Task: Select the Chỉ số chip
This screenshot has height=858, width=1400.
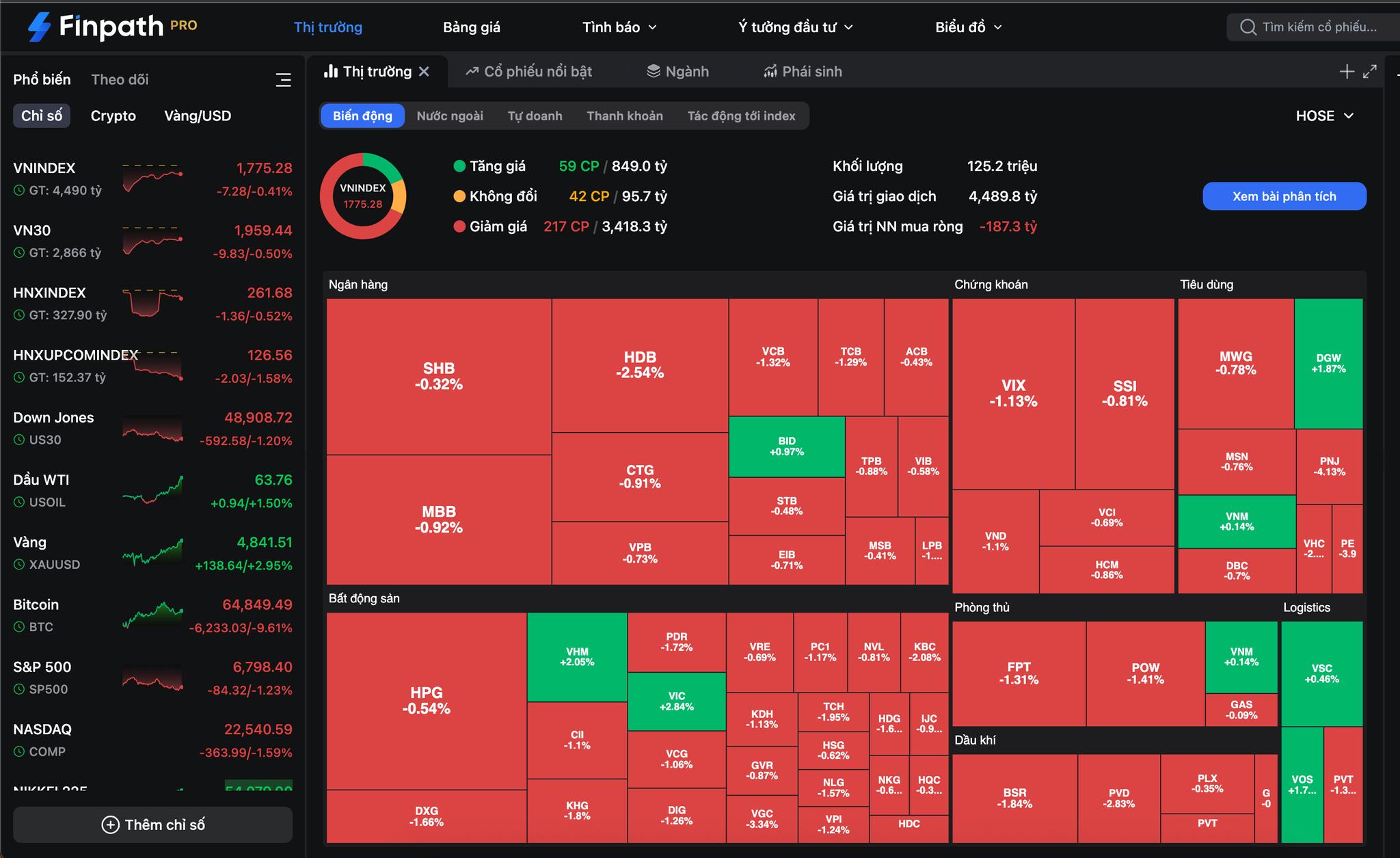Action: [x=42, y=116]
